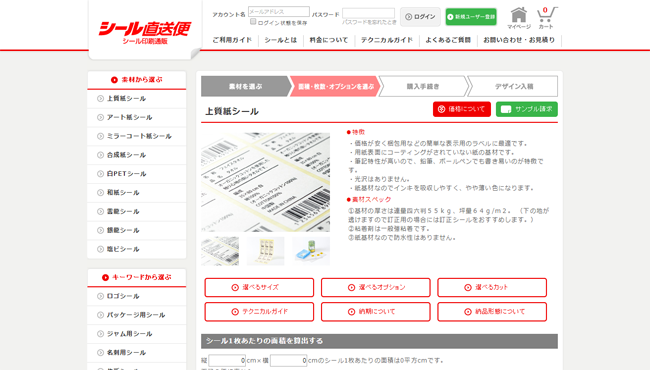Click the 新規ユーザー登録 green button

[471, 17]
